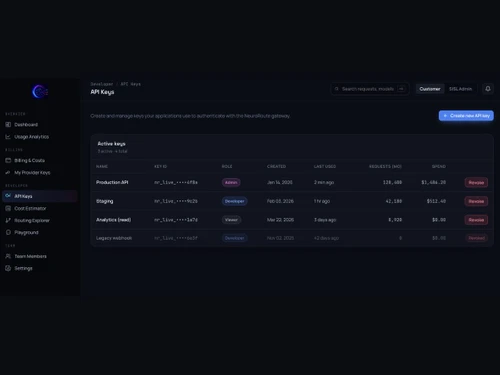Click Feb 03, 2026 created date

280,201
